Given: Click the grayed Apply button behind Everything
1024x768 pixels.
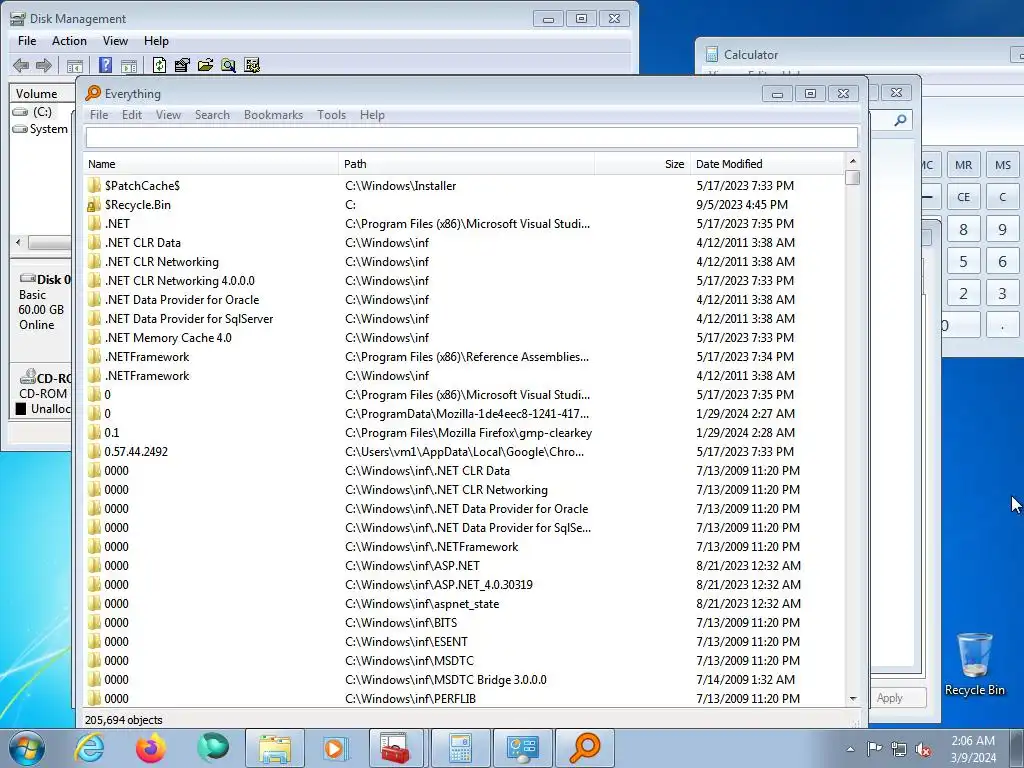Looking at the screenshot, I should pos(899,697).
